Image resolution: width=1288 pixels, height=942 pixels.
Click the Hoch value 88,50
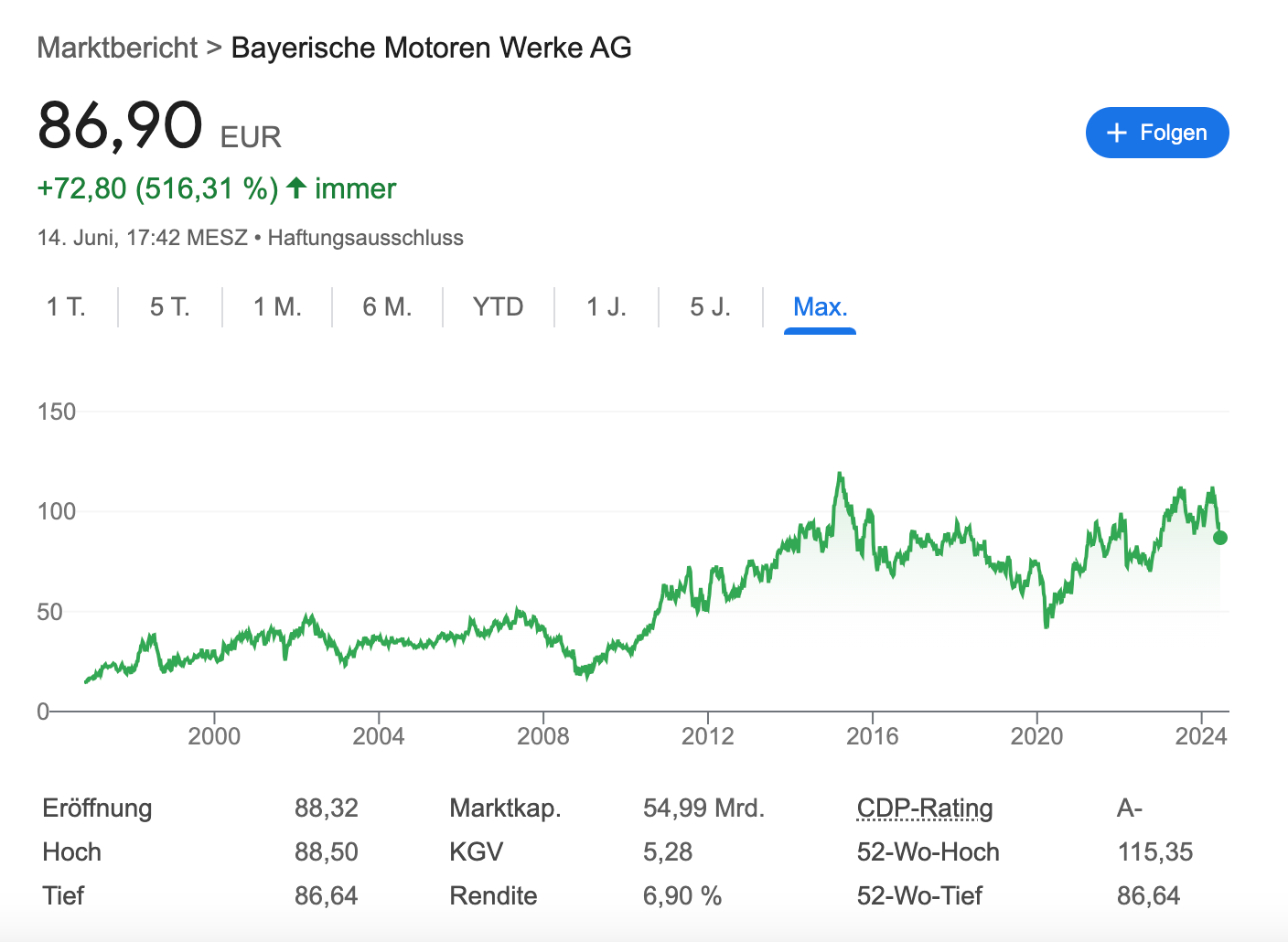click(327, 852)
